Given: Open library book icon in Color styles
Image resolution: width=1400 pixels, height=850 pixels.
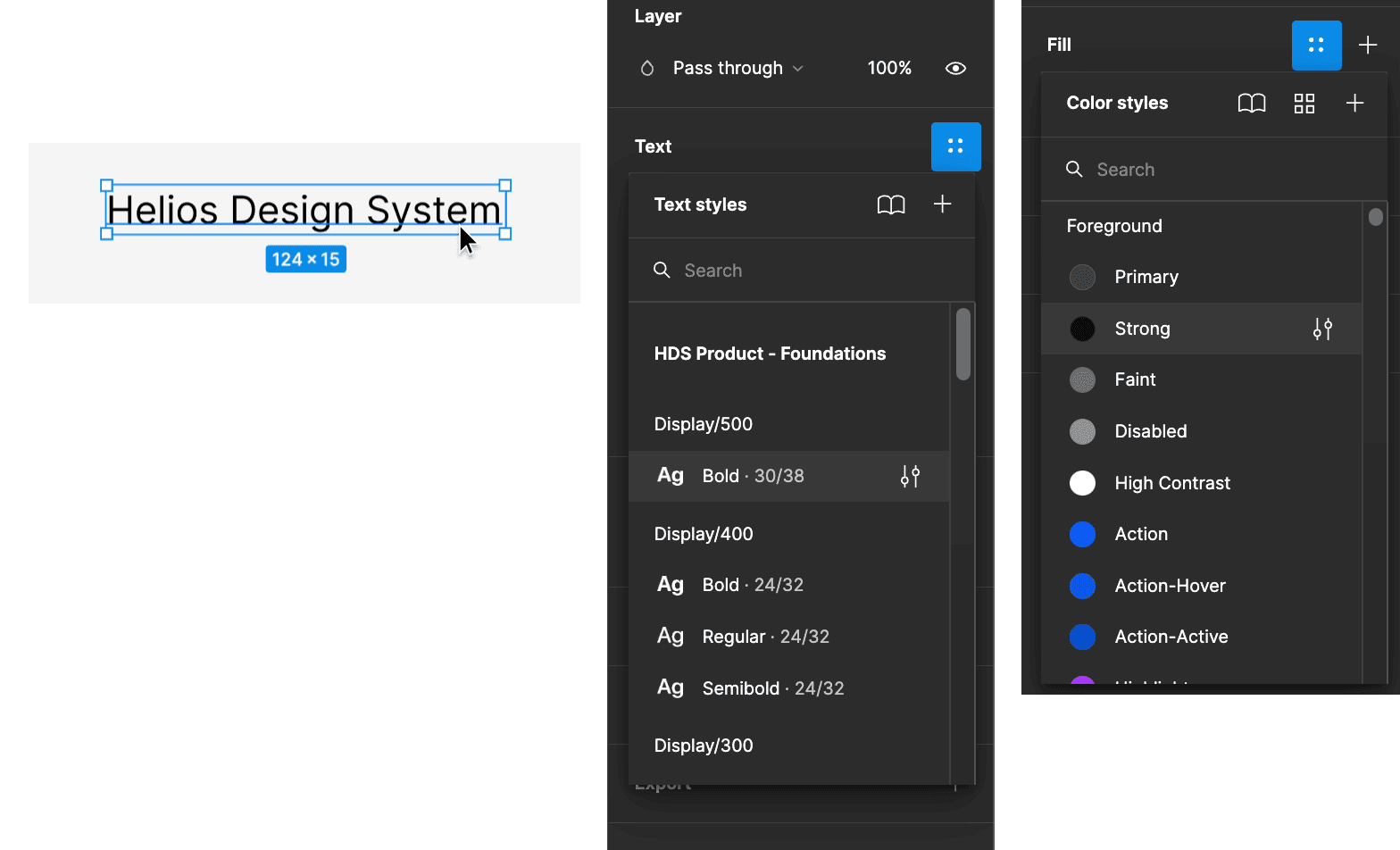Looking at the screenshot, I should [x=1251, y=104].
